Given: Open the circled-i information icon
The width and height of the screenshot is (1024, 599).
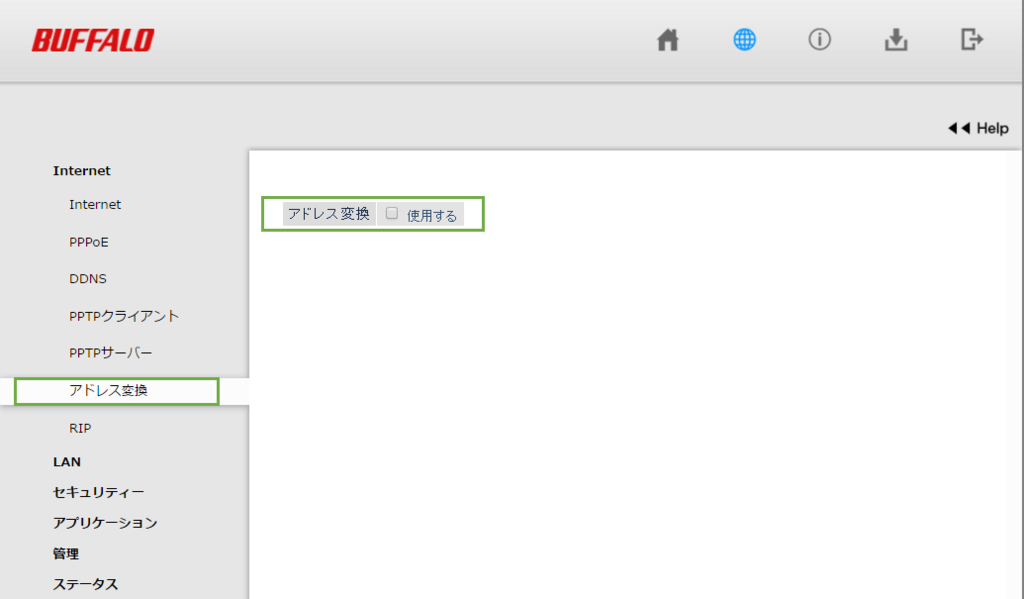Looking at the screenshot, I should click(x=820, y=40).
